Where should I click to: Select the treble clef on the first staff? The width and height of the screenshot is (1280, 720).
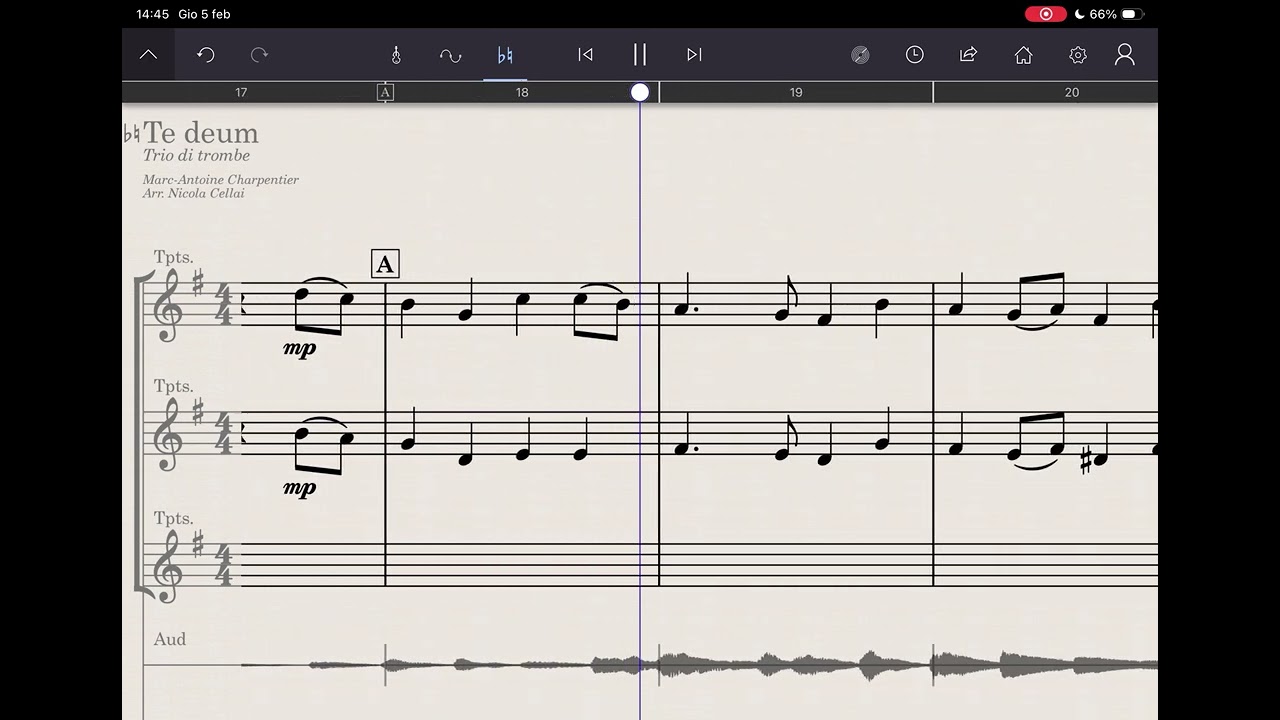coord(168,306)
